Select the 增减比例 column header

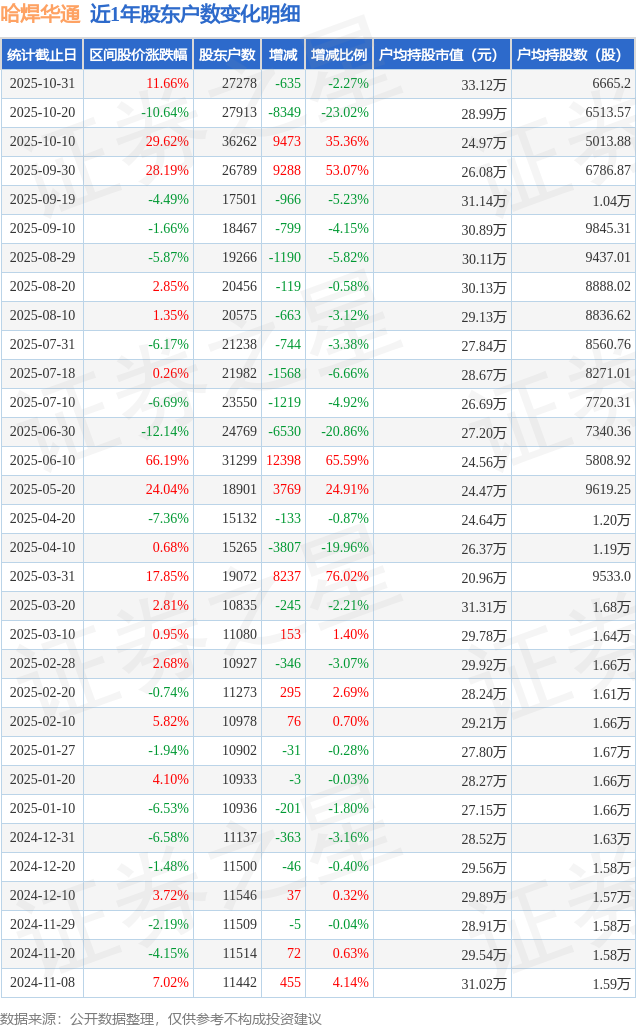tap(338, 54)
